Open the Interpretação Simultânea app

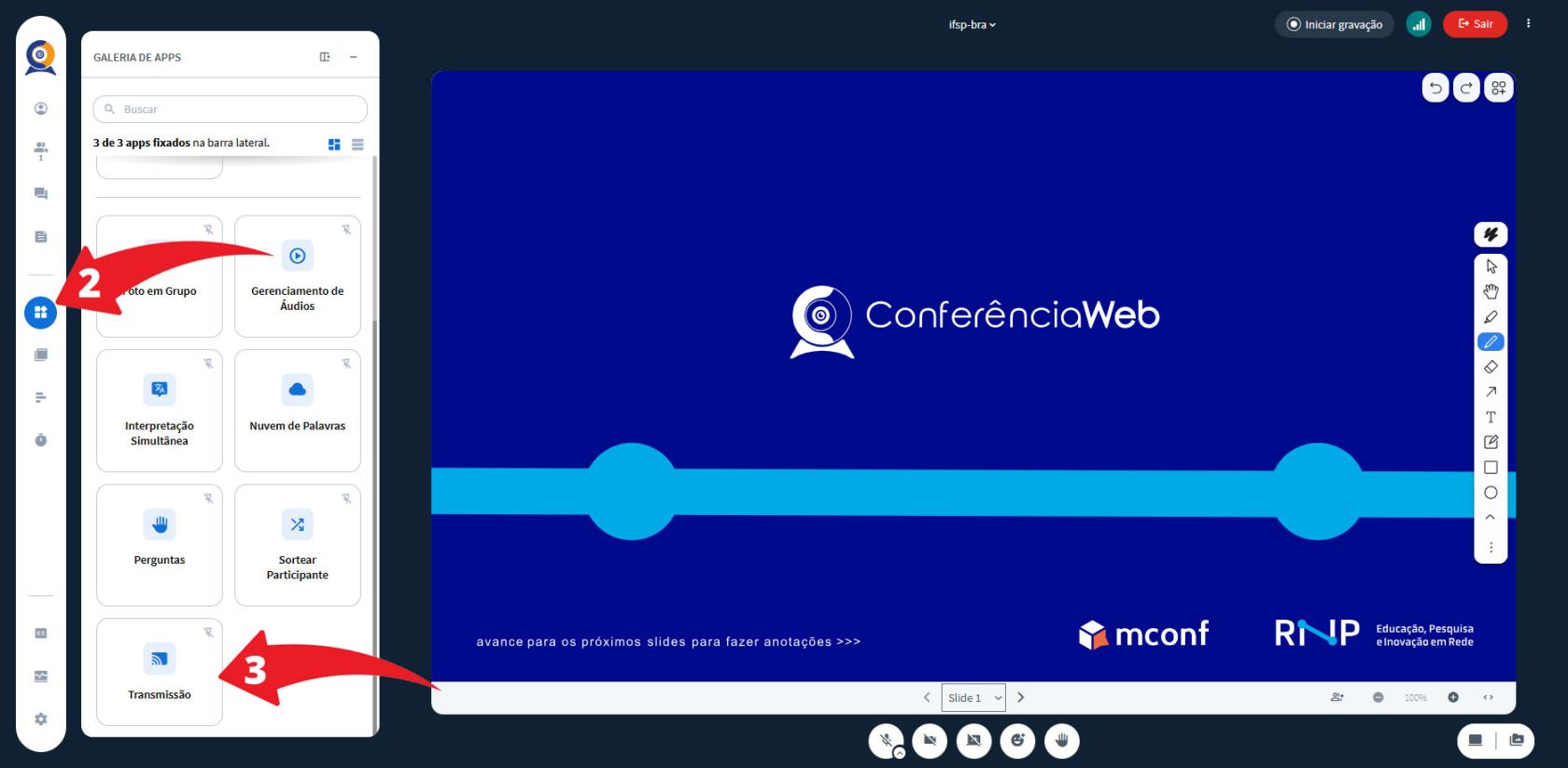coord(160,411)
